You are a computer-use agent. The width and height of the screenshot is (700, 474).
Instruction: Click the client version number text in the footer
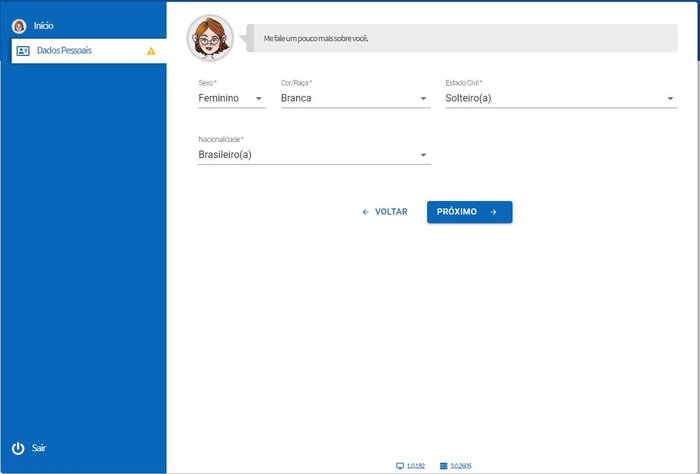(x=416, y=466)
